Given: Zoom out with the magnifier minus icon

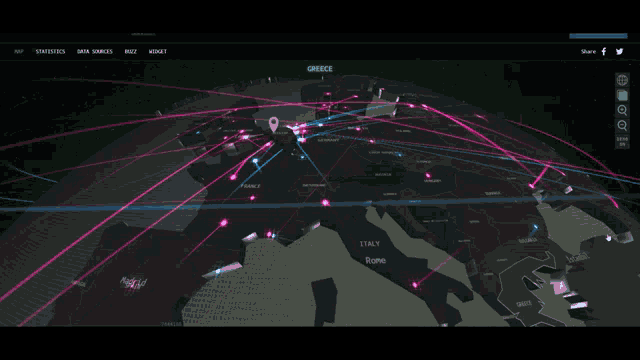Looking at the screenshot, I should point(622,125).
